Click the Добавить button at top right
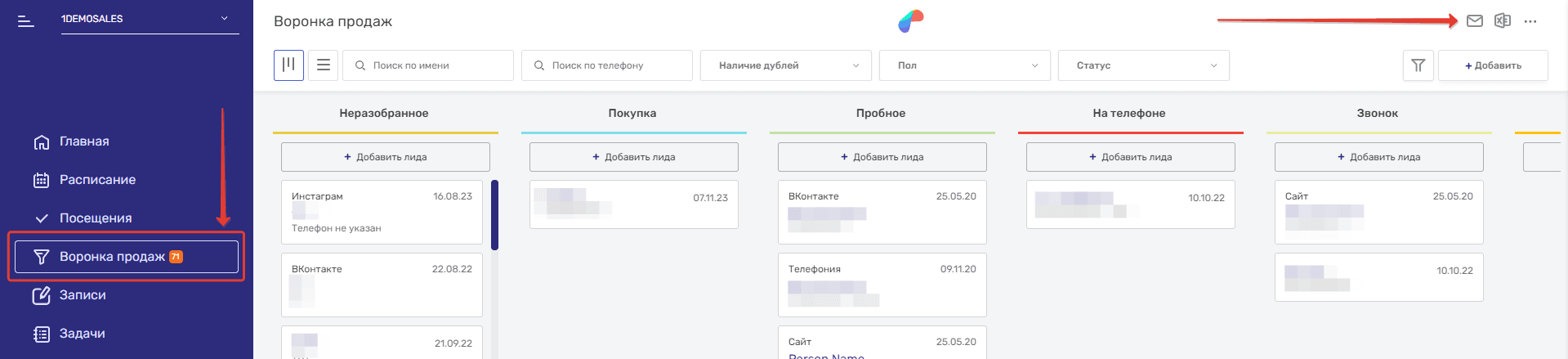The image size is (1568, 359). pyautogui.click(x=1492, y=65)
